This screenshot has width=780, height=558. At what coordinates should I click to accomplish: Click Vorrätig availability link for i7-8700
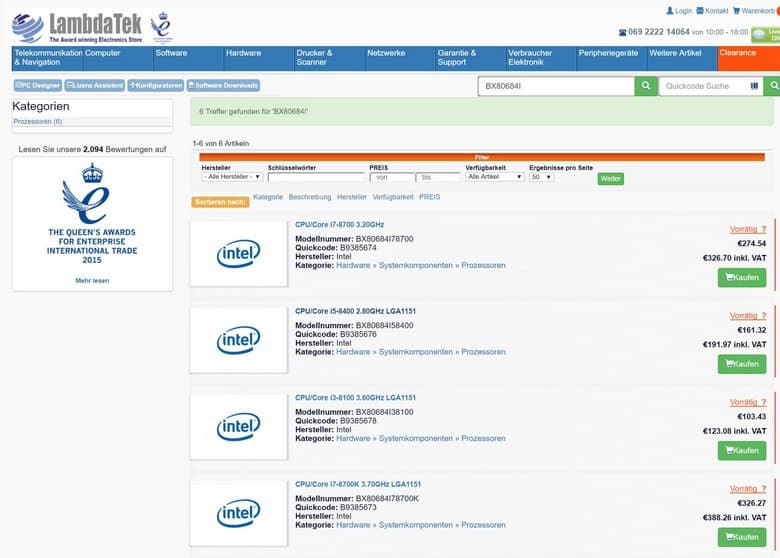click(x=748, y=229)
